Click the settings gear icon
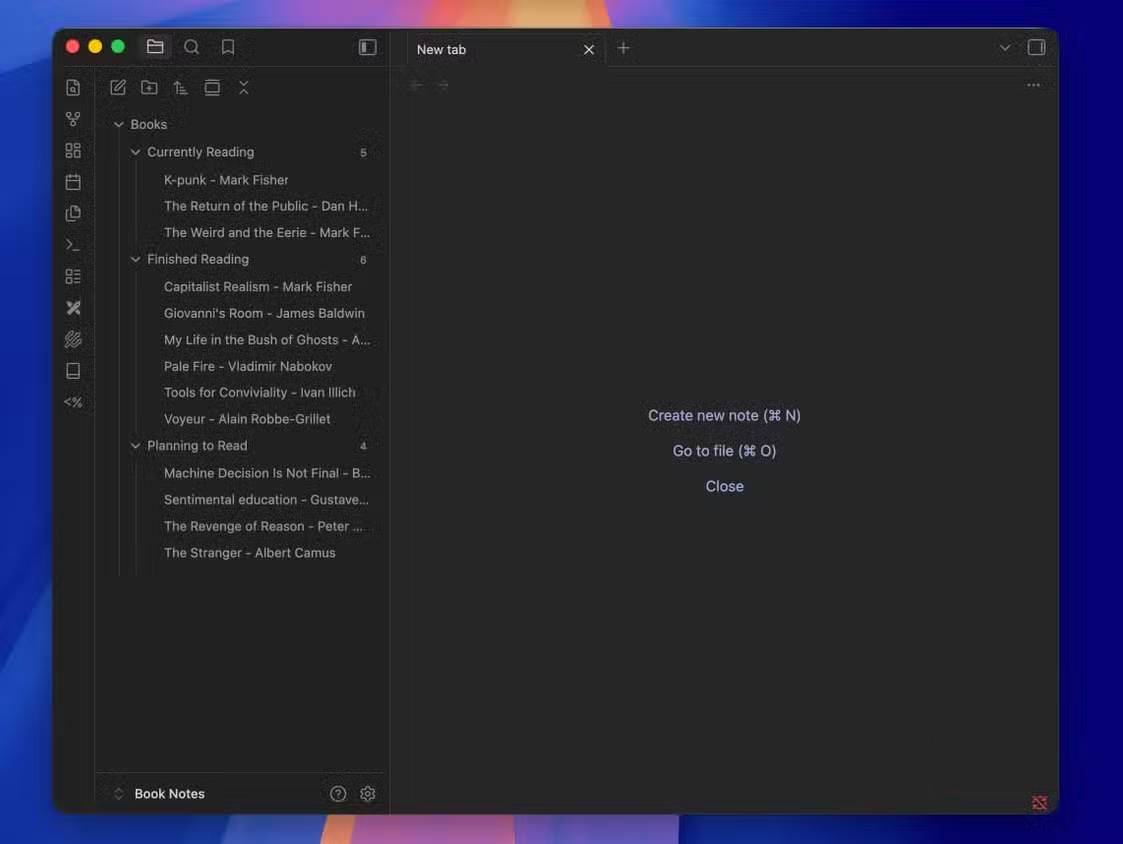Viewport: 1123px width, 844px height. pyautogui.click(x=368, y=794)
